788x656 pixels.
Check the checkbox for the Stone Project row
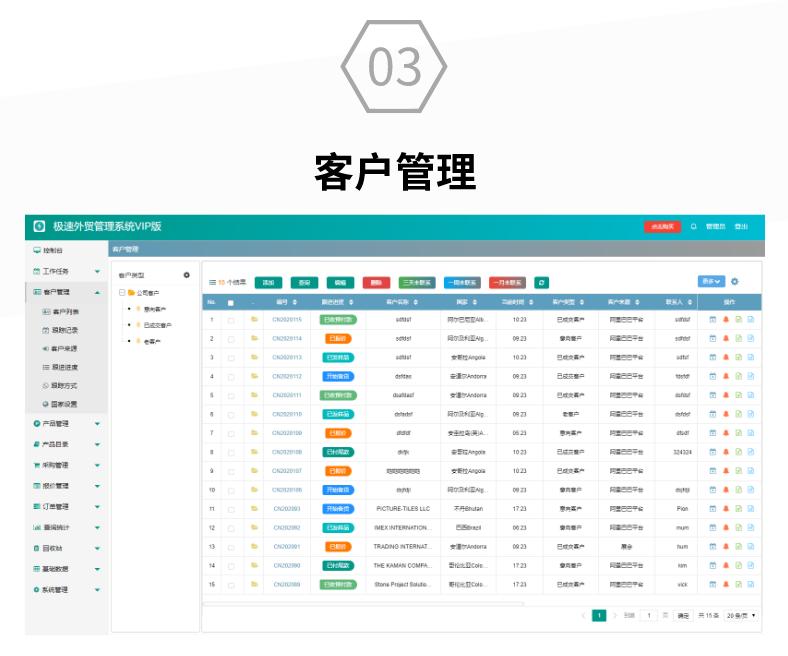(231, 585)
